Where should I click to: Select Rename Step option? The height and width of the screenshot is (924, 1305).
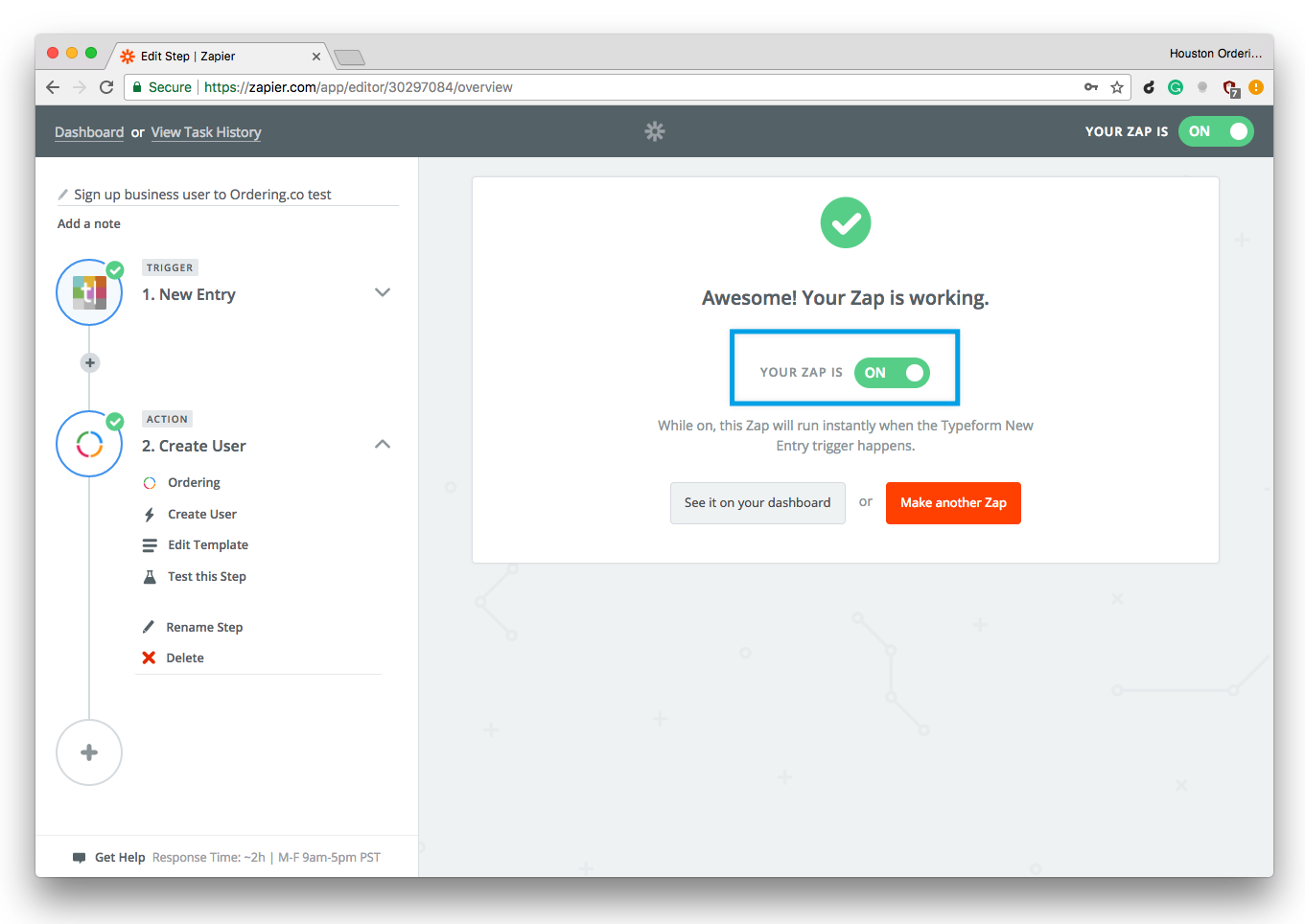(x=204, y=628)
